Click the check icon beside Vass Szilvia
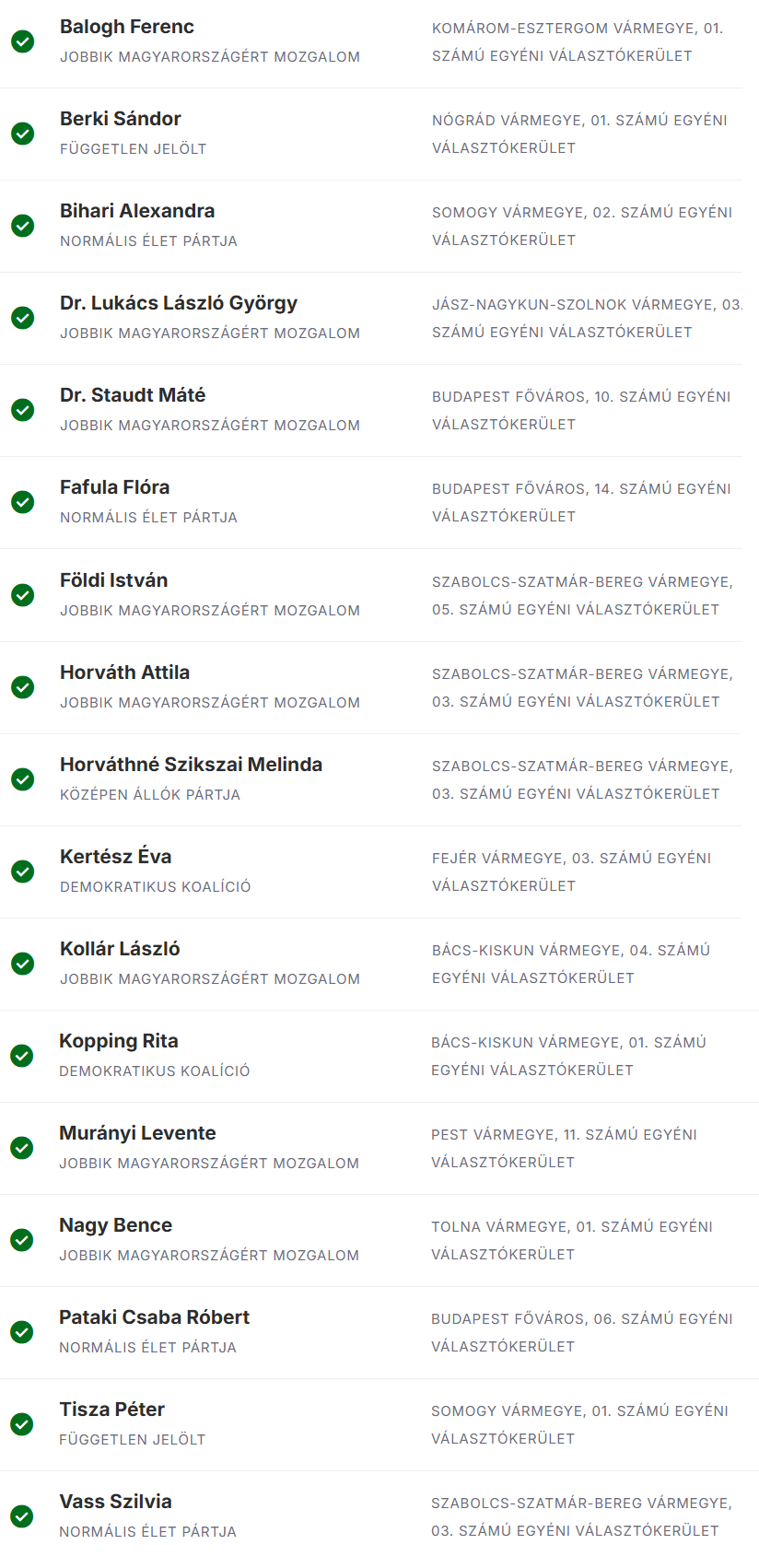 [x=23, y=1516]
